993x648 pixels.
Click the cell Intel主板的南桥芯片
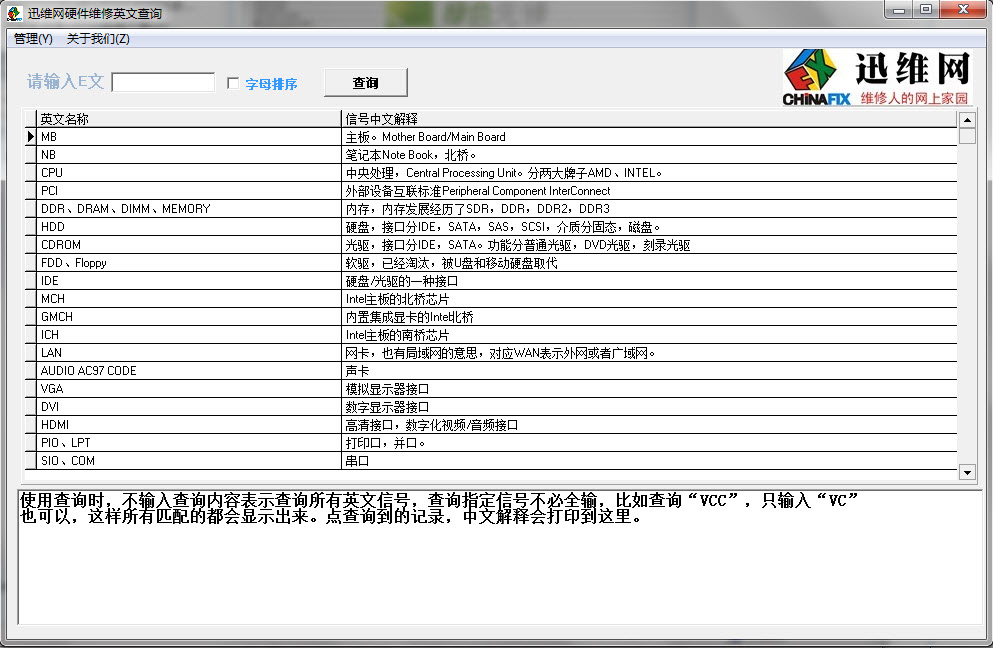tap(649, 334)
